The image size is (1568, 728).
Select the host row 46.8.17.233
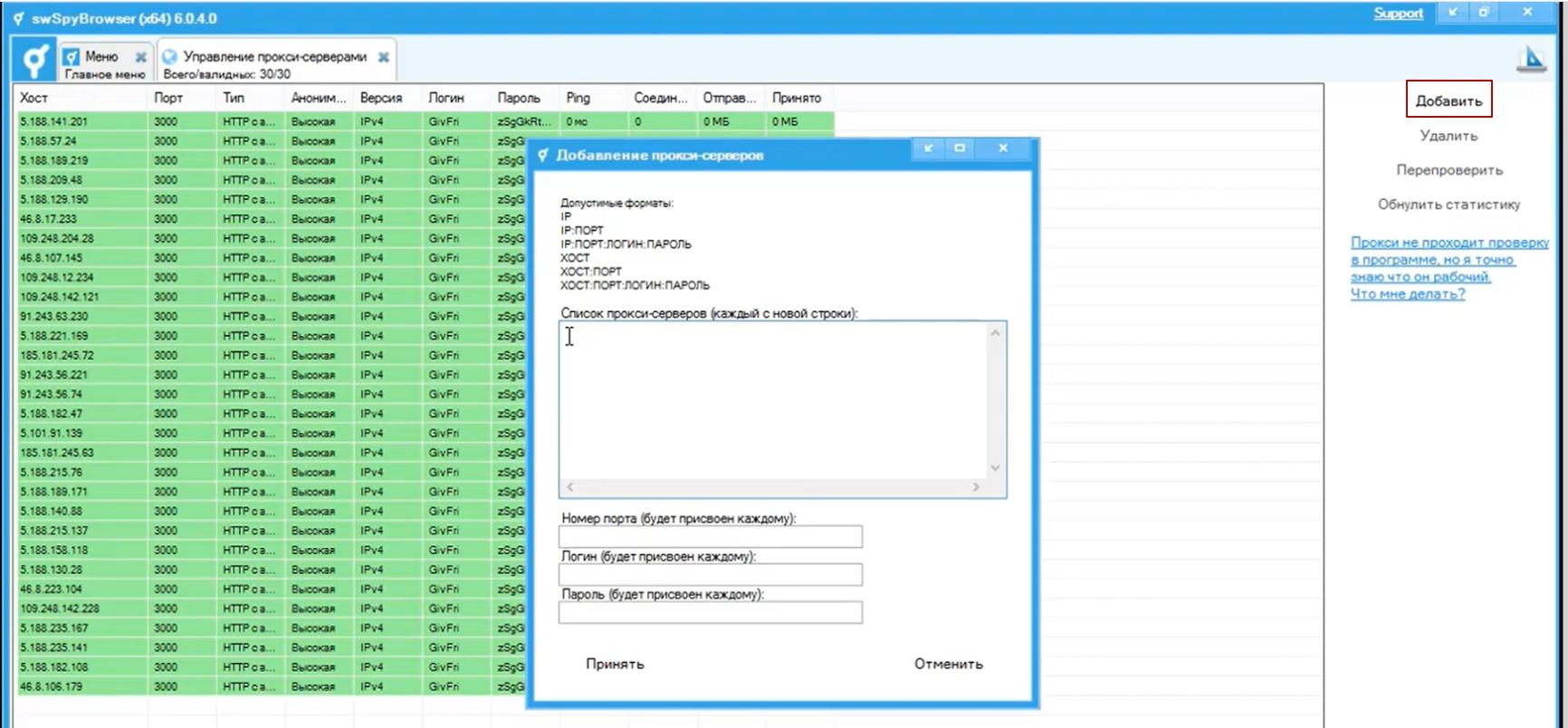point(272,219)
